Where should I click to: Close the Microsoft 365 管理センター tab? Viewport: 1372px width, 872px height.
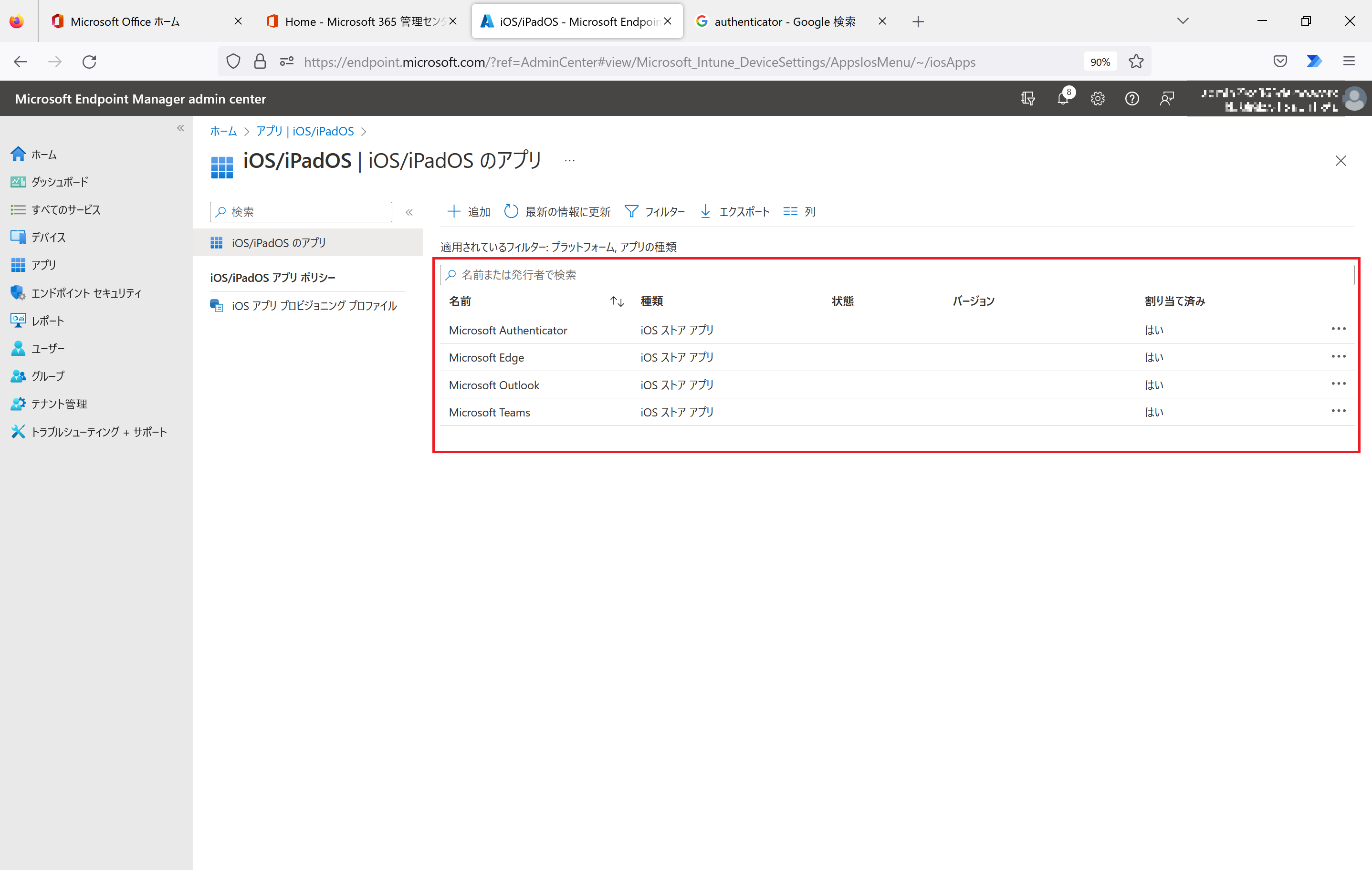click(453, 21)
